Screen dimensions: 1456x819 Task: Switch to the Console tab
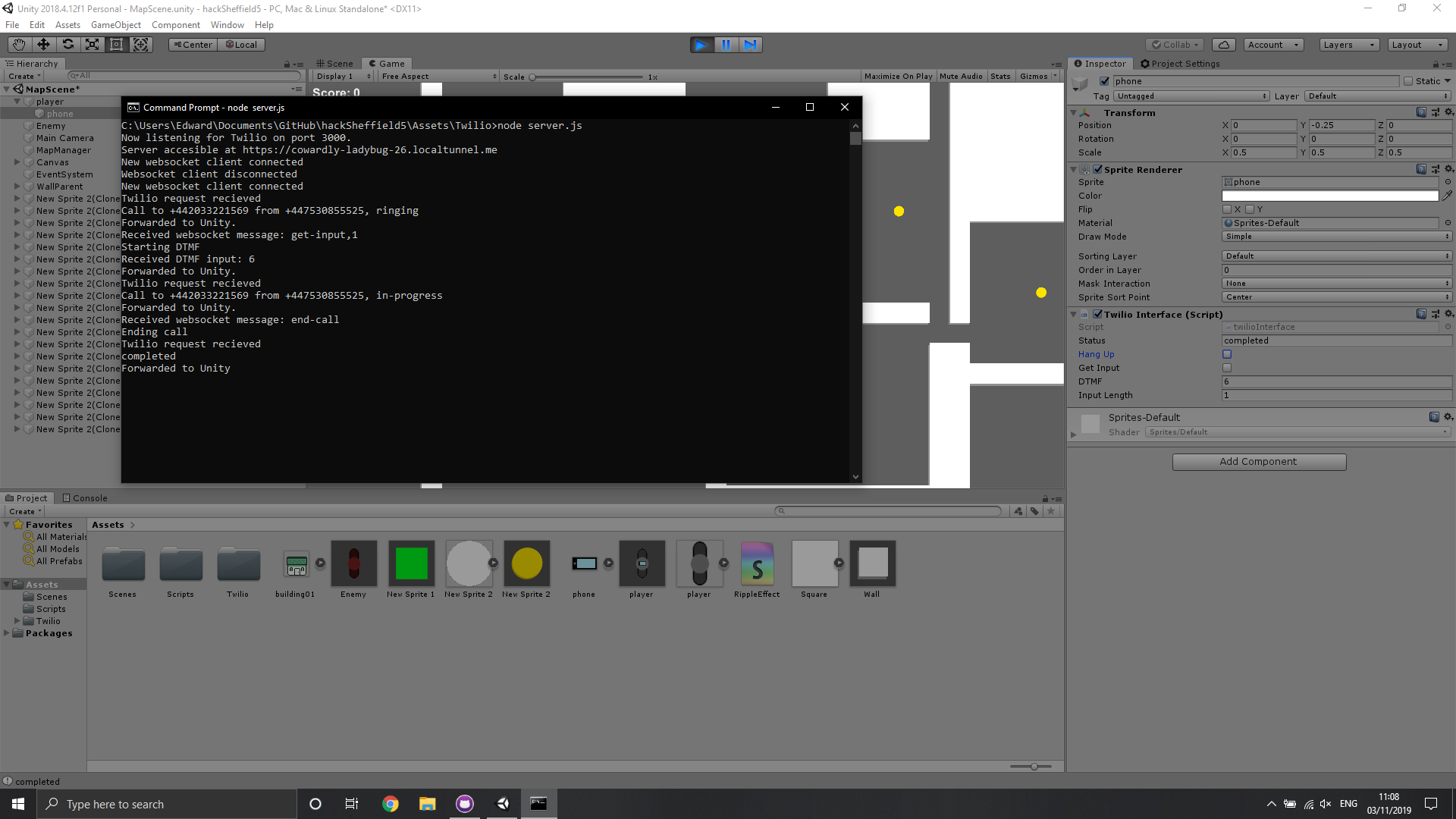click(x=85, y=498)
